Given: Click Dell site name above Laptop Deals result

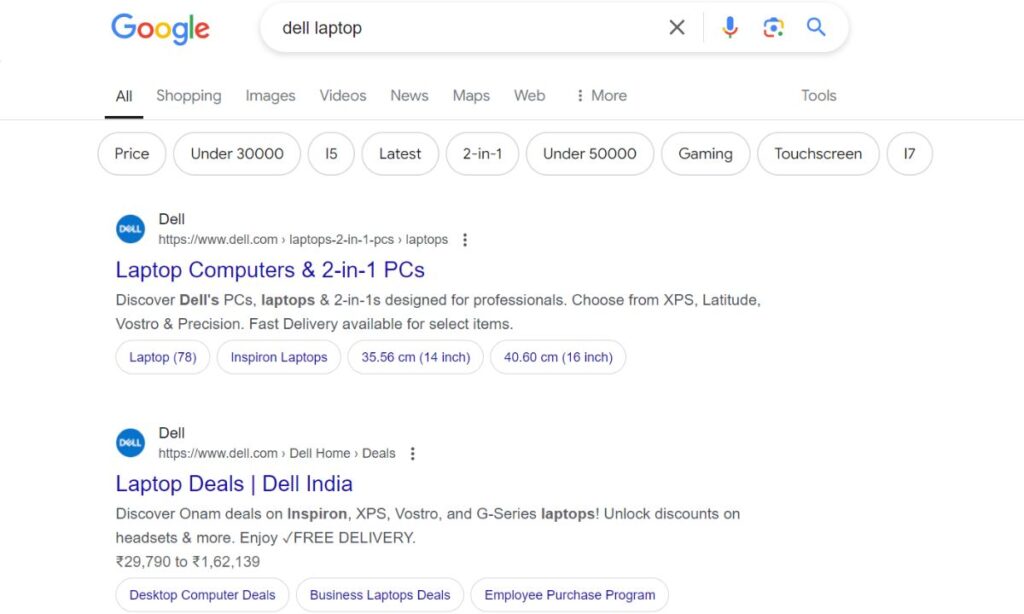Looking at the screenshot, I should (x=172, y=433).
